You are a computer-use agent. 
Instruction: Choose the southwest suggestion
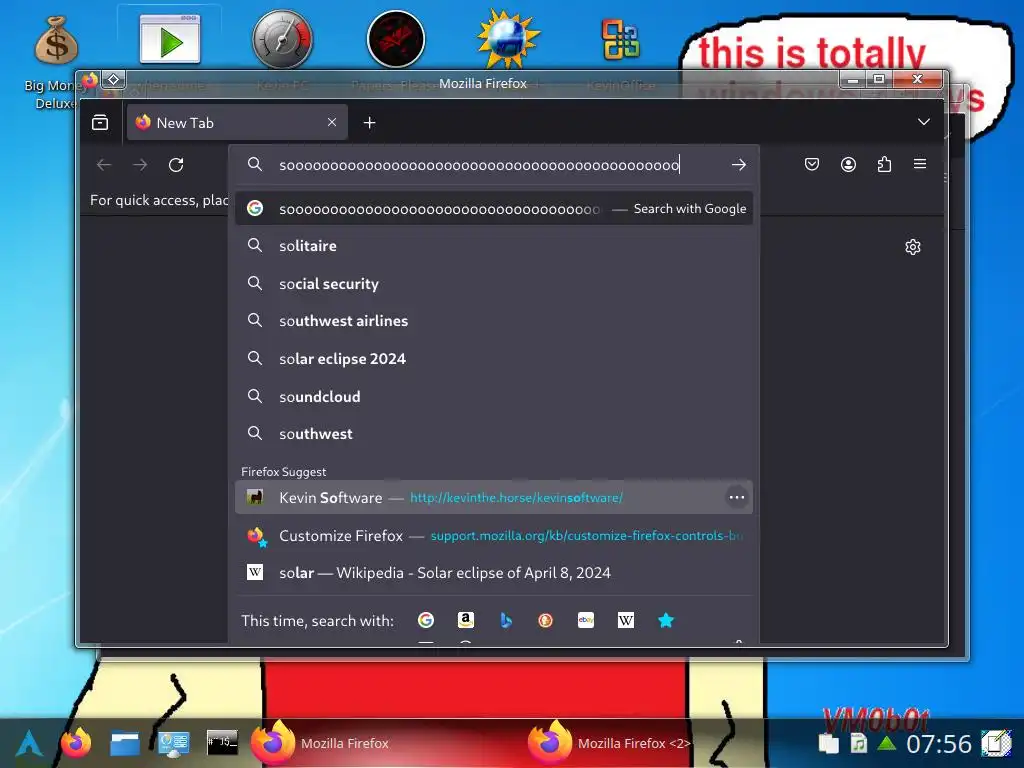pyautogui.click(x=494, y=434)
